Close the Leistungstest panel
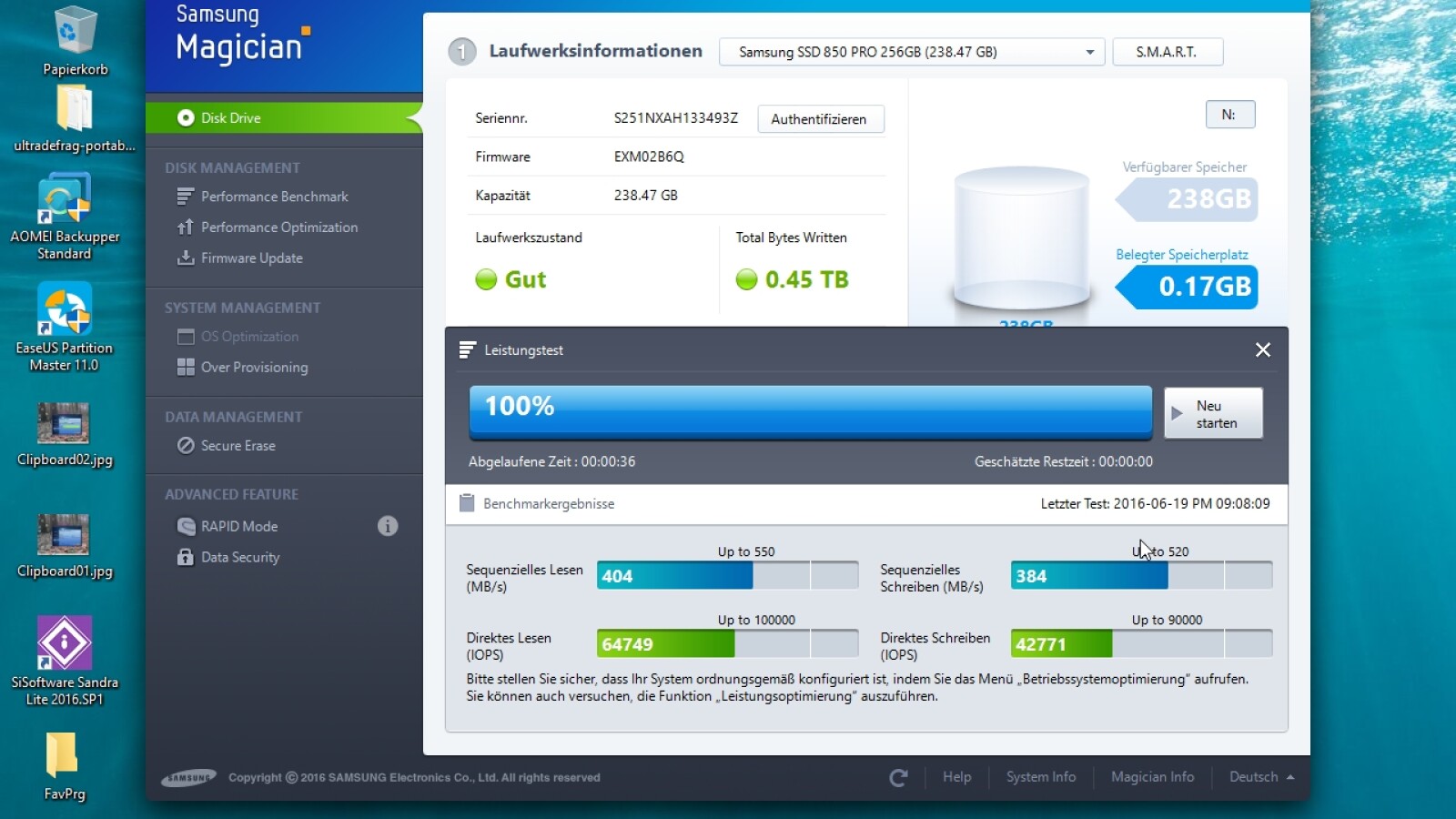 click(1263, 350)
